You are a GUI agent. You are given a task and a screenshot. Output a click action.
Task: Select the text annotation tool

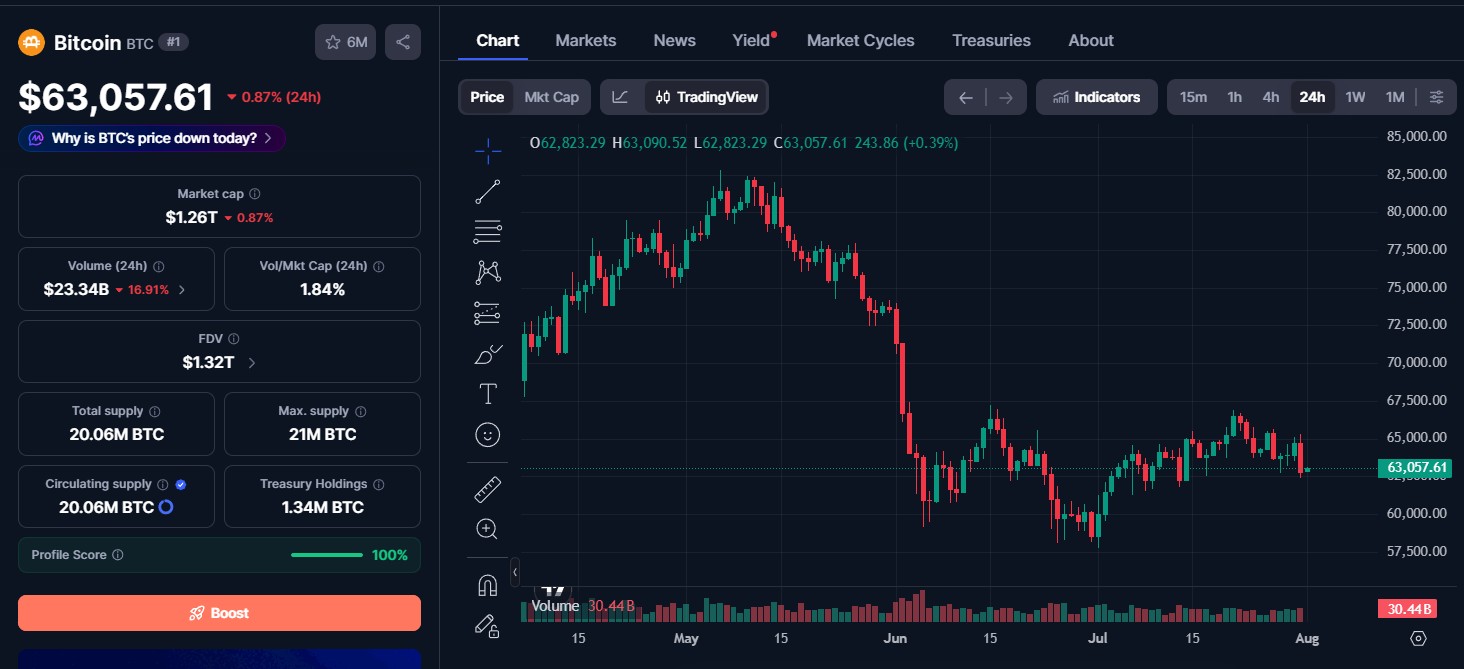(488, 394)
